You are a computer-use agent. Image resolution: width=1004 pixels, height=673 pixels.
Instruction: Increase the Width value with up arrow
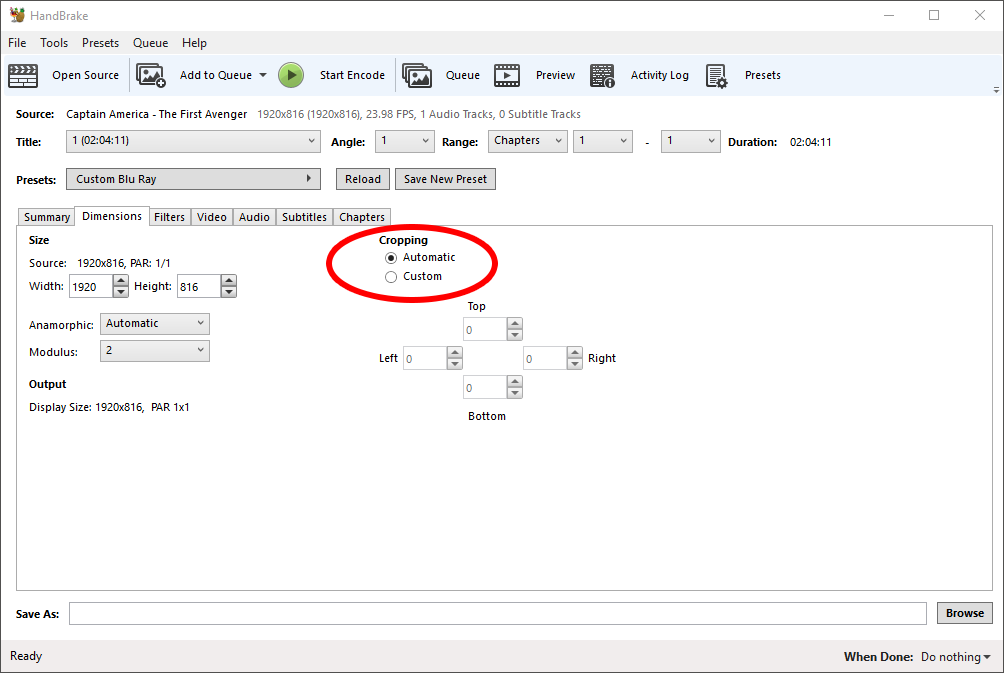click(x=120, y=280)
